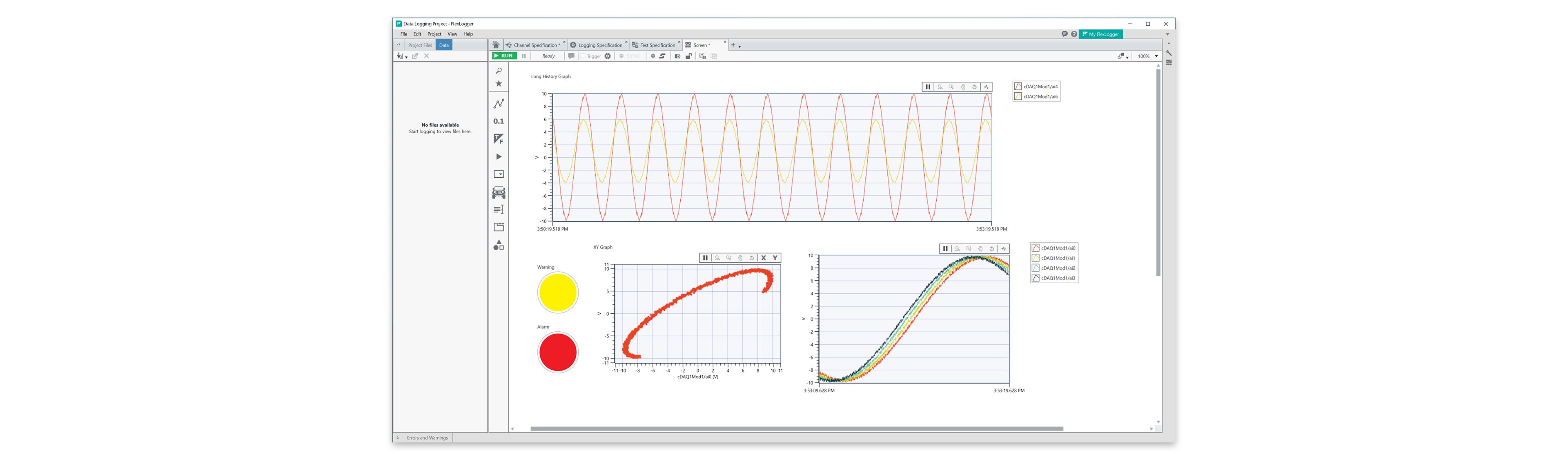
Task: Pause the Long History Graph
Action: (x=928, y=87)
